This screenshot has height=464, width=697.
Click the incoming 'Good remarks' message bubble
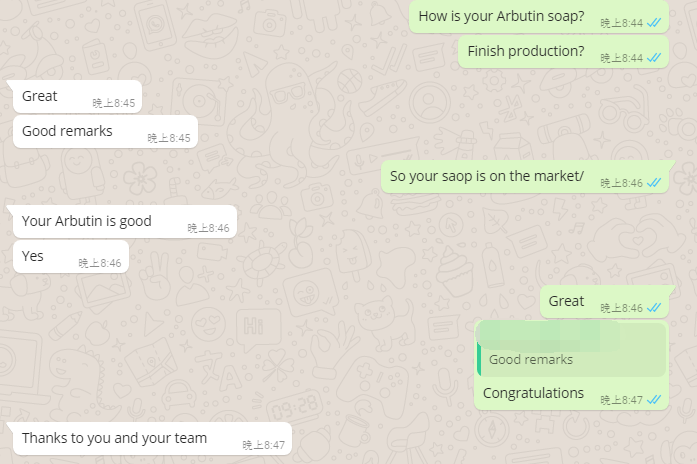105,132
